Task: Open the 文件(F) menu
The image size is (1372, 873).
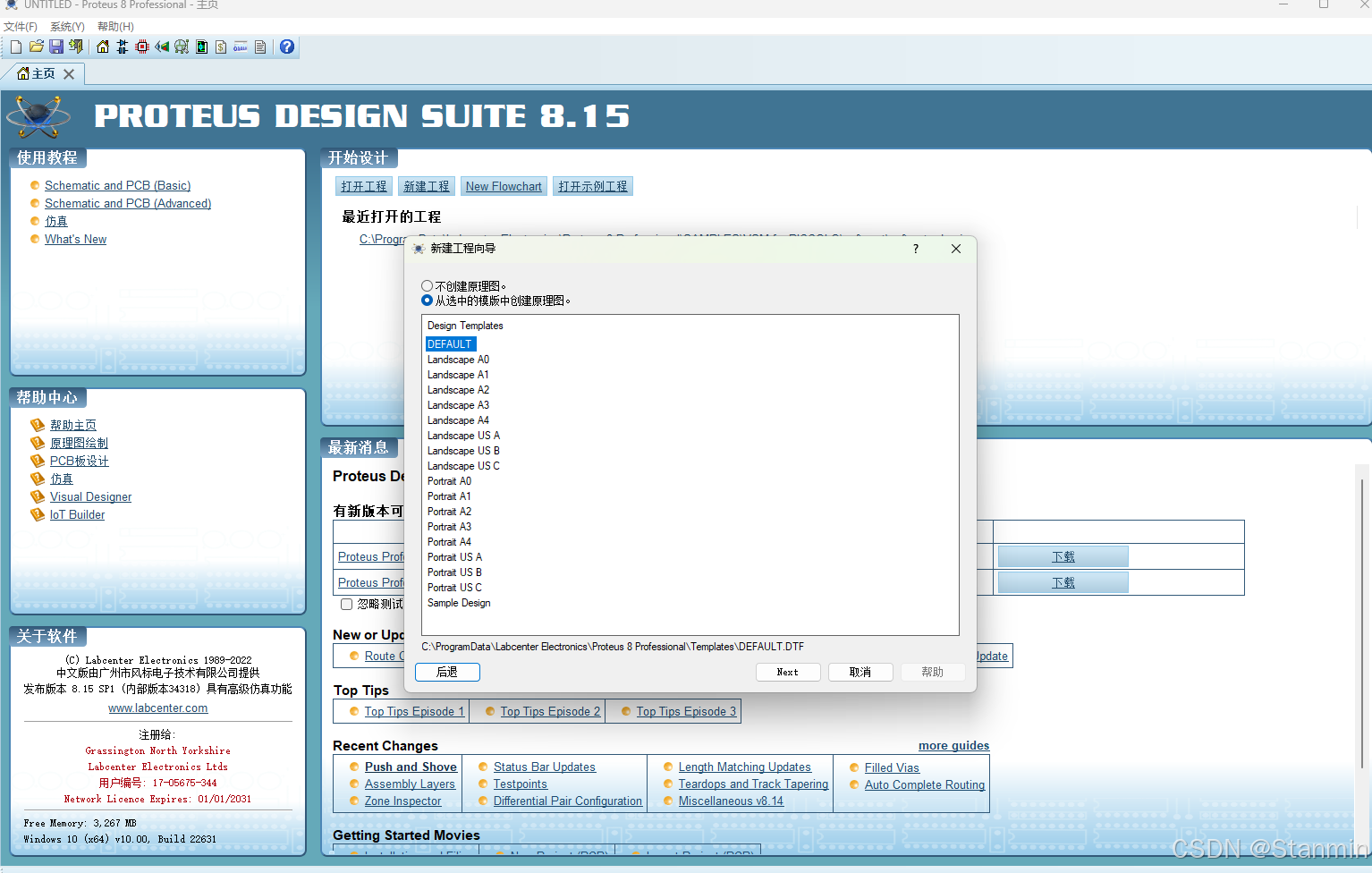Action: 21,27
